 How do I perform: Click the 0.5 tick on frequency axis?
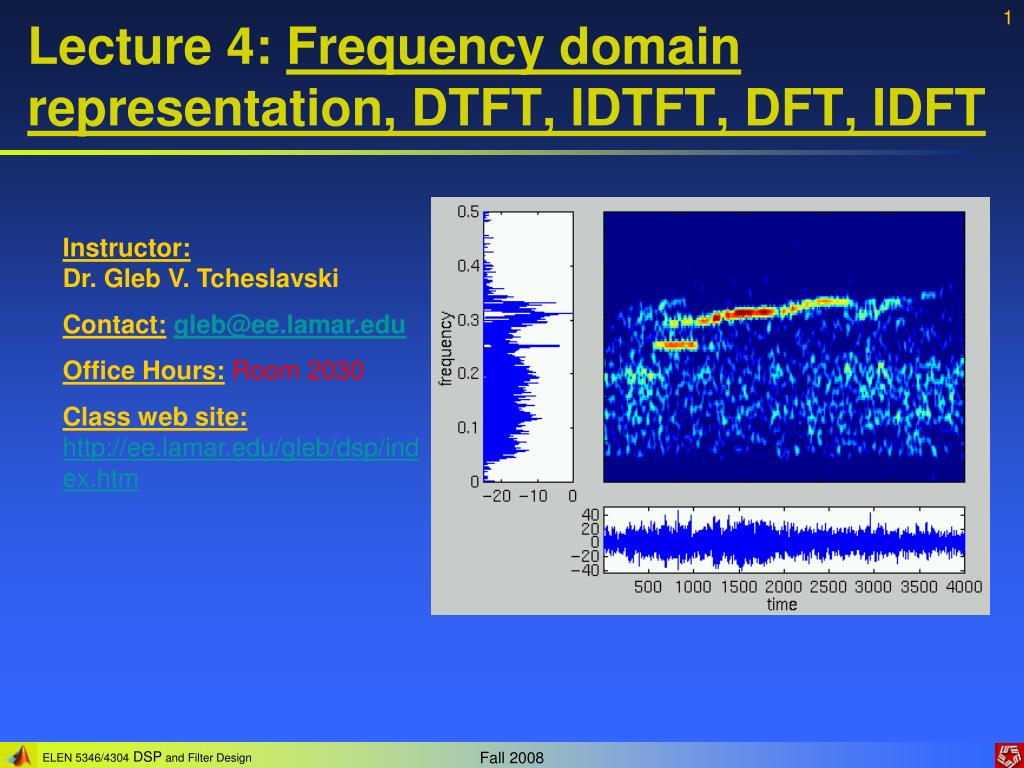coord(468,212)
